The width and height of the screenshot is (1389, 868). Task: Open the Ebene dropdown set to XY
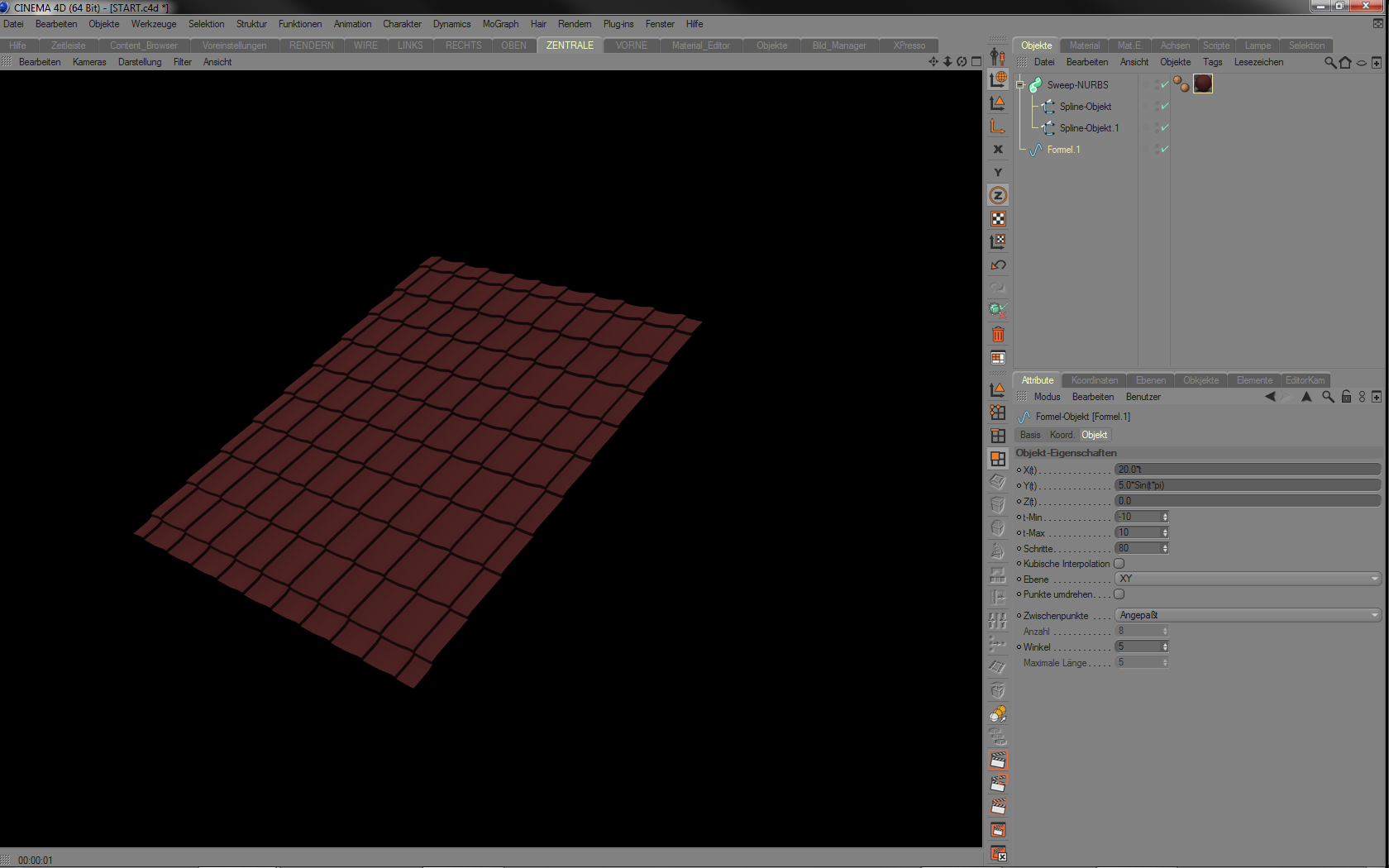(1248, 579)
